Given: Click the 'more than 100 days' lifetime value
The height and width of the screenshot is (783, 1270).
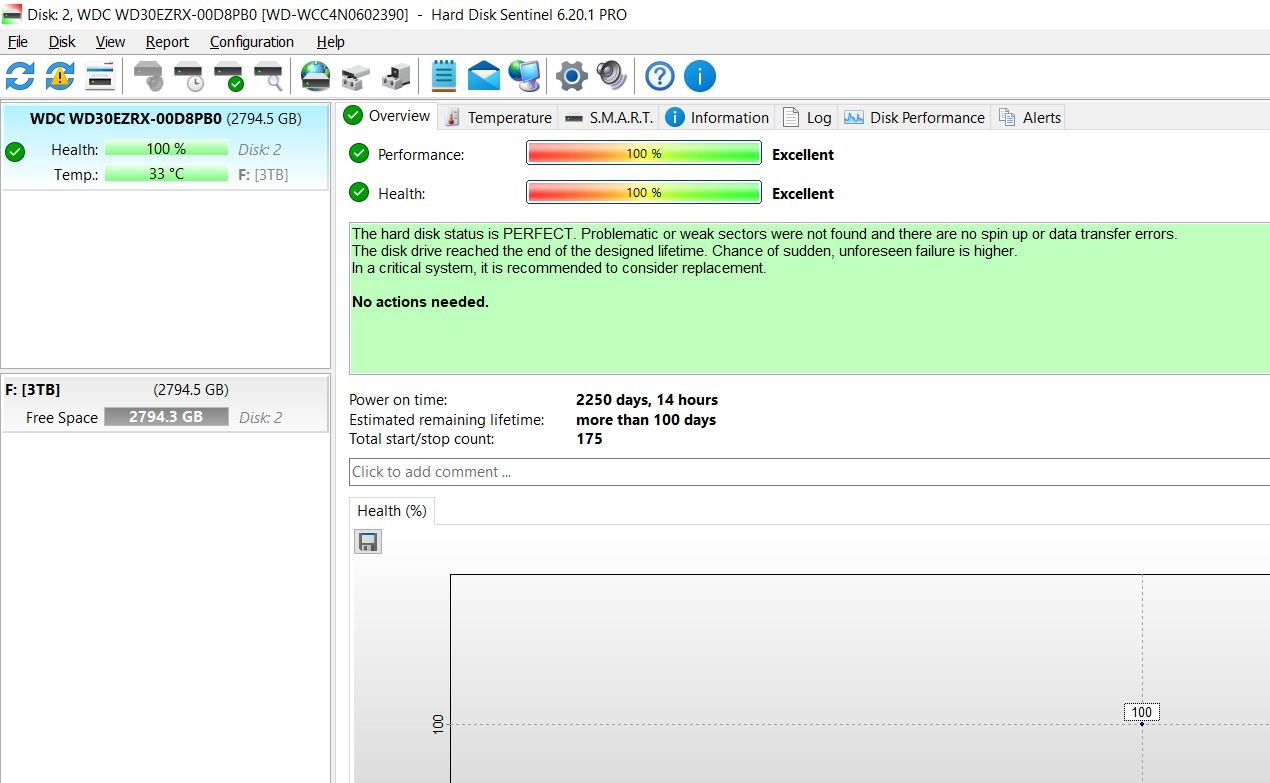Looking at the screenshot, I should coord(646,420).
